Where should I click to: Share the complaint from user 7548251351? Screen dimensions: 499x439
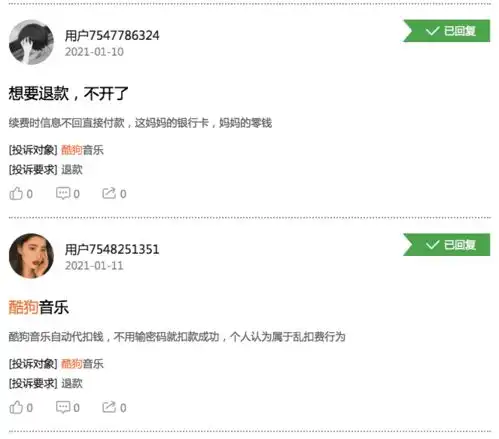(114, 407)
